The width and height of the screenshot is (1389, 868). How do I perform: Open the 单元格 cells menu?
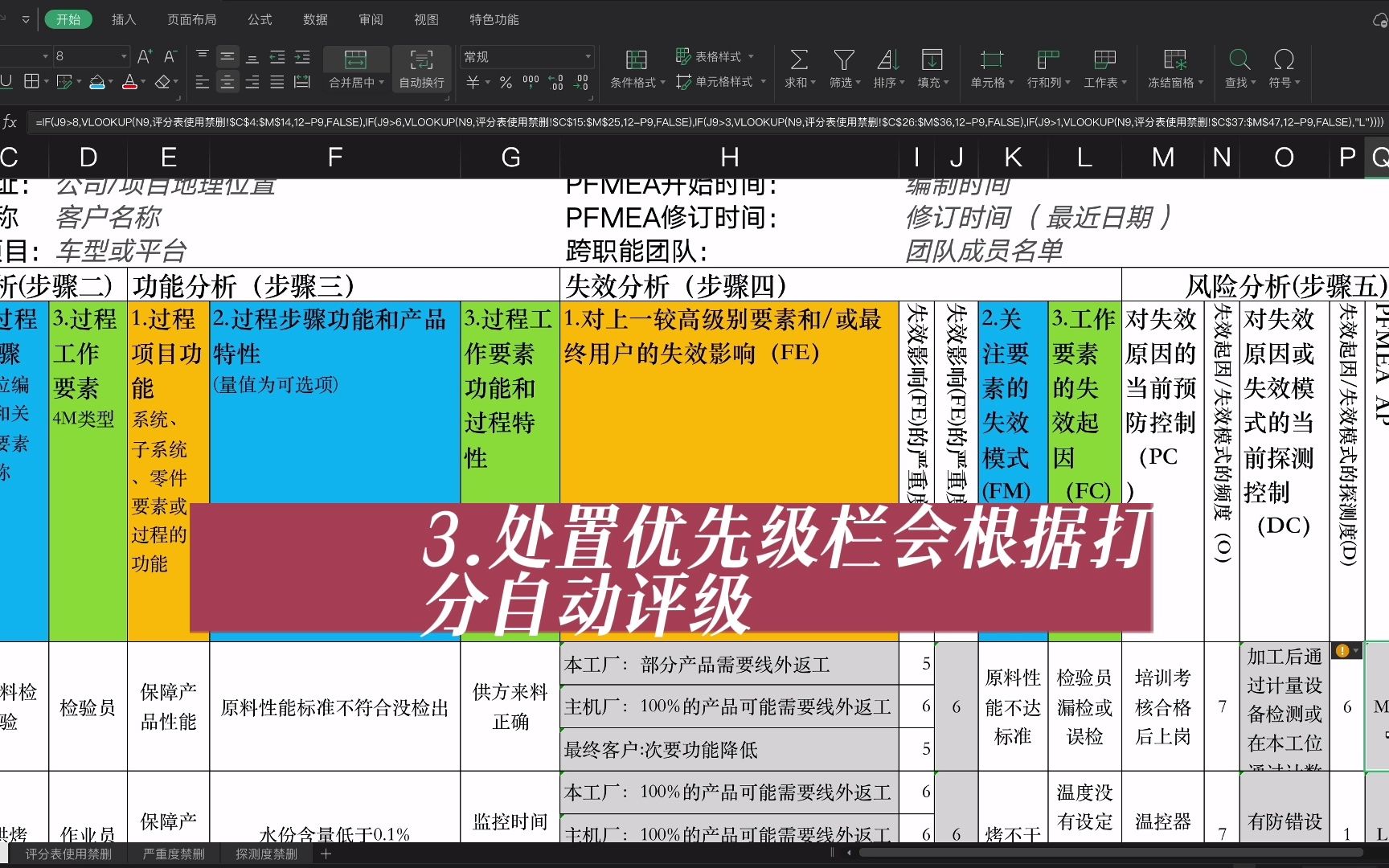point(992,69)
